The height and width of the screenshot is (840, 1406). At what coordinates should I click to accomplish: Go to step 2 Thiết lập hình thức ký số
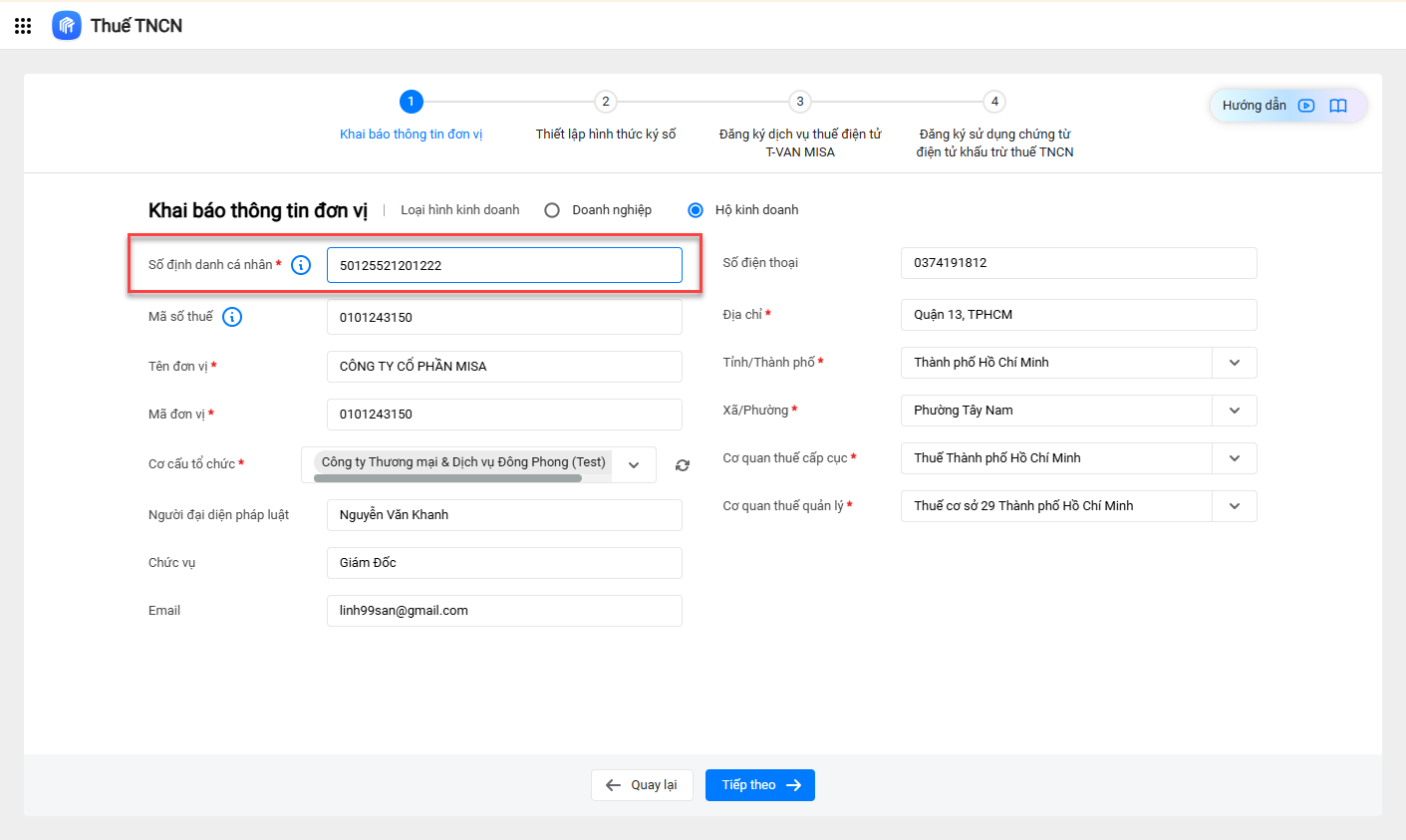tap(605, 102)
